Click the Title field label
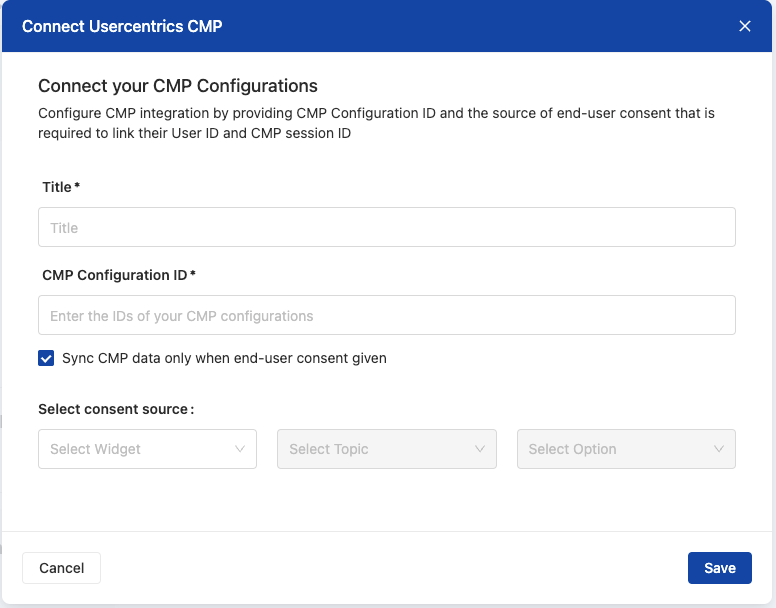 [x=57, y=187]
